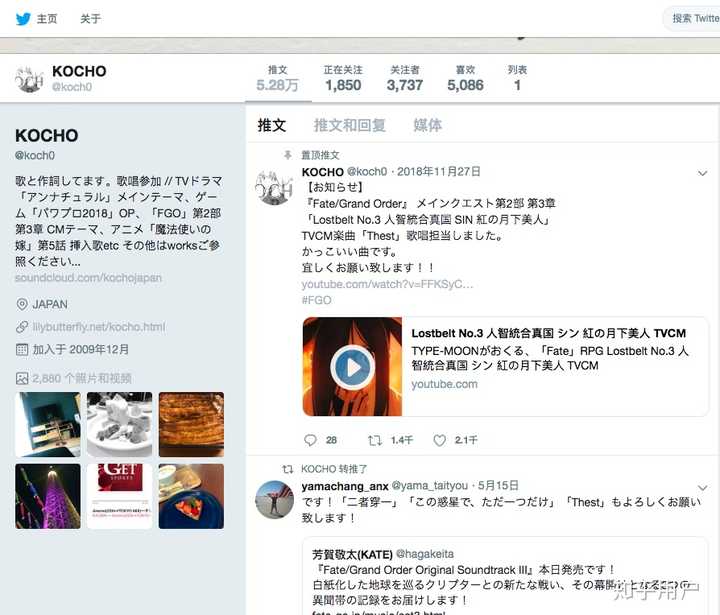Click the Twitter bird logo
Image resolution: width=720 pixels, height=615 pixels.
click(22, 19)
